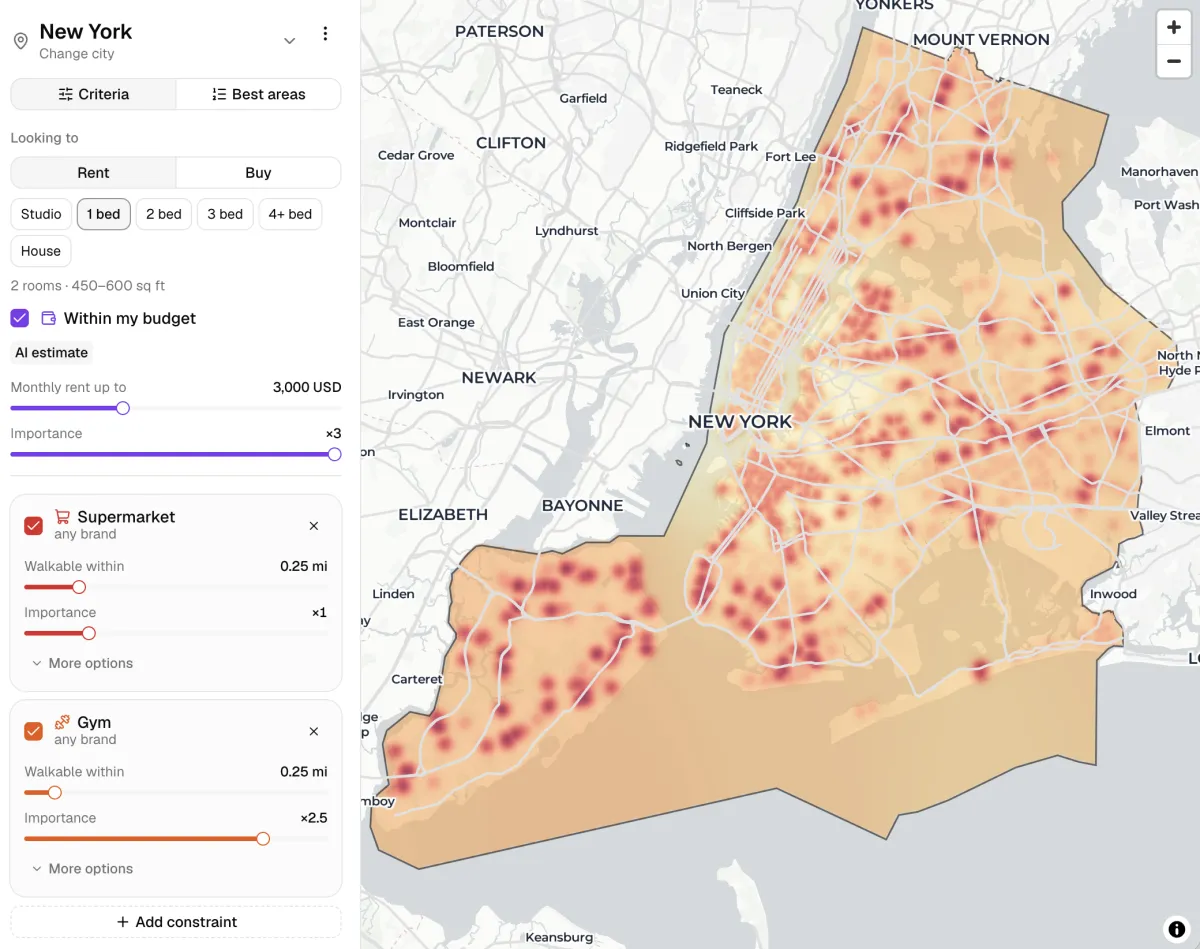Zoom in on the map
The width and height of the screenshot is (1200, 949).
pyautogui.click(x=1174, y=28)
